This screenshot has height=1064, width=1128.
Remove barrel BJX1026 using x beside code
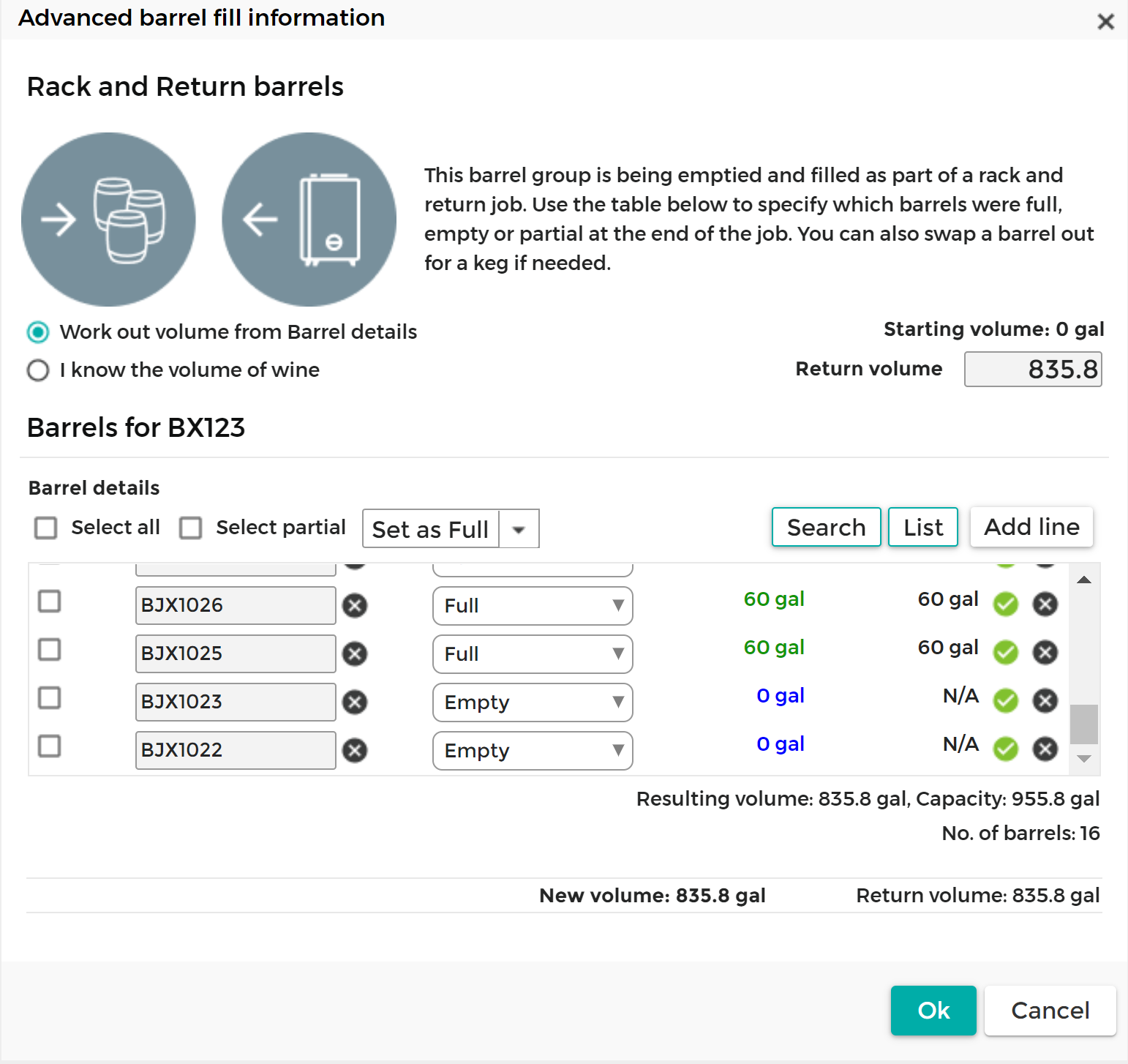355,606
